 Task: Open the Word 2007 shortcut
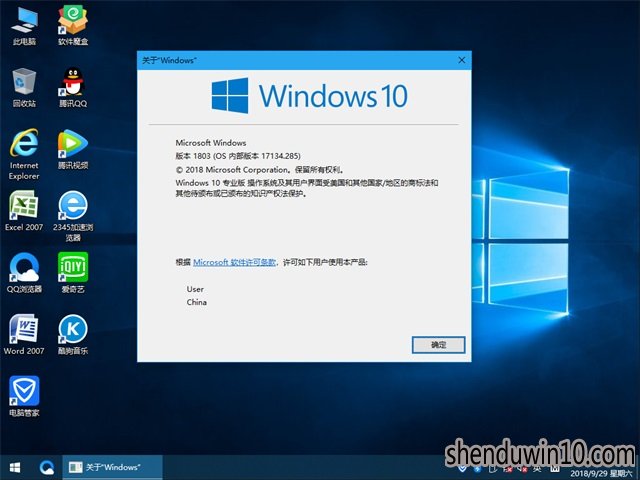[24, 335]
